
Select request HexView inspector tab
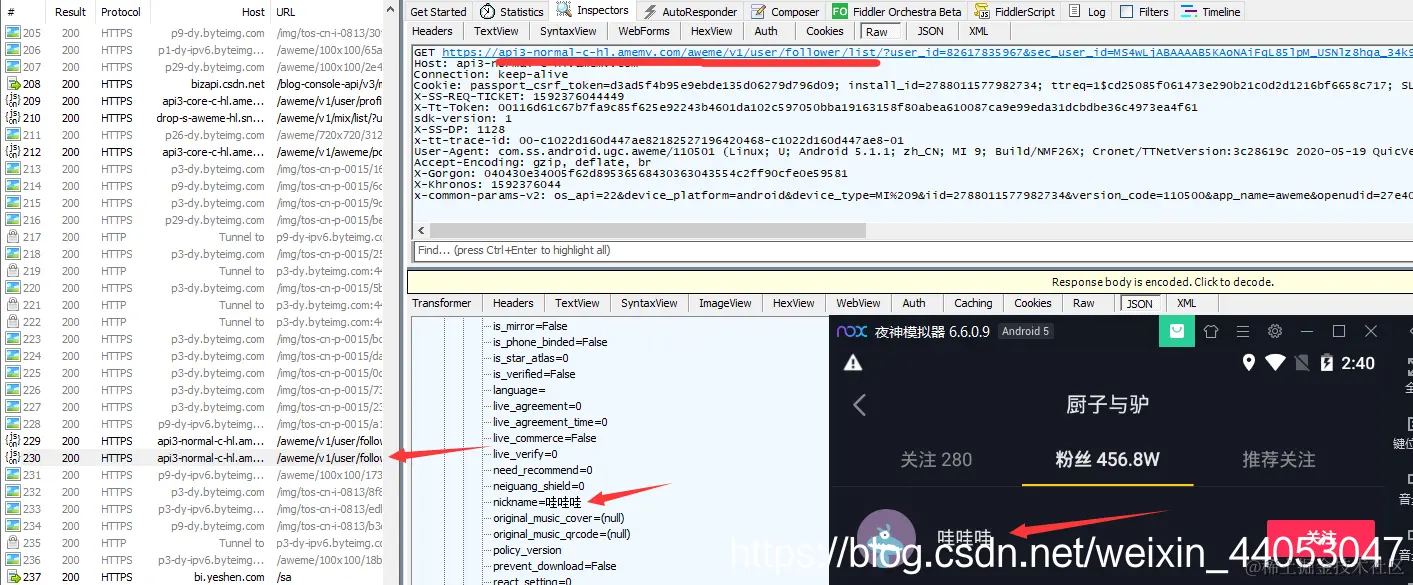point(711,31)
